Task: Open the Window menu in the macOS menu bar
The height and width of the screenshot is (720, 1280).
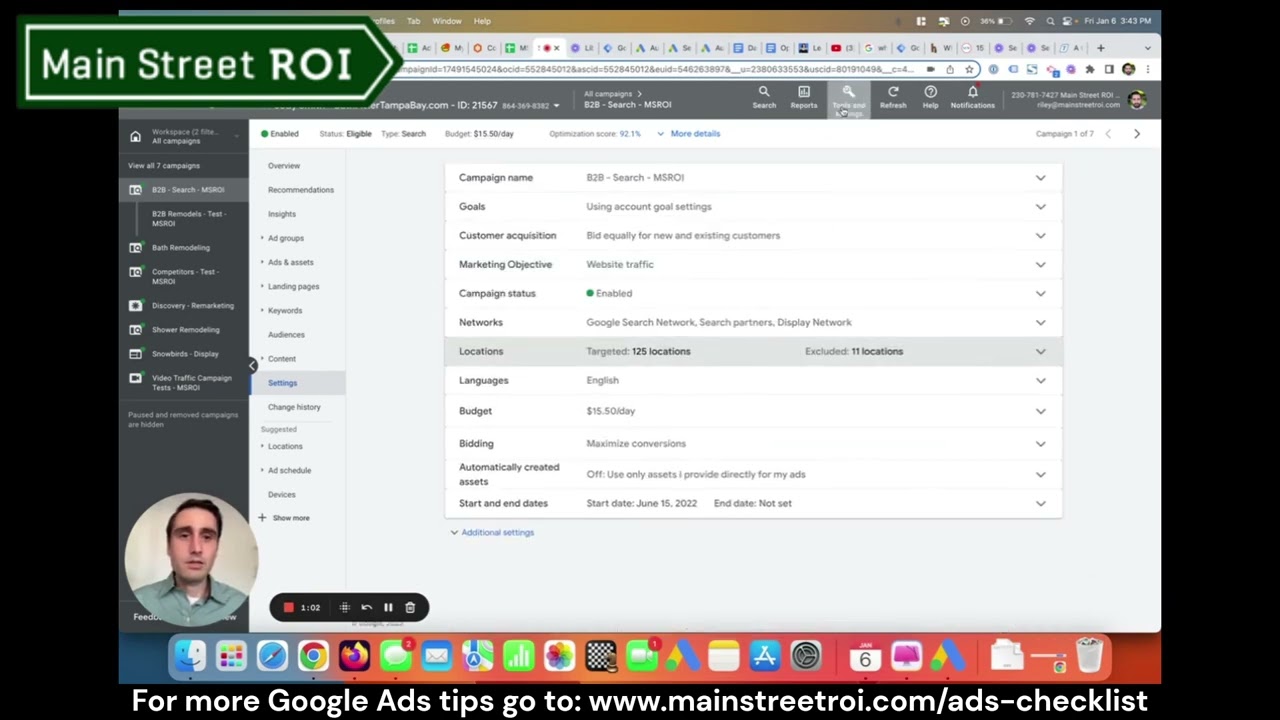Action: click(447, 21)
